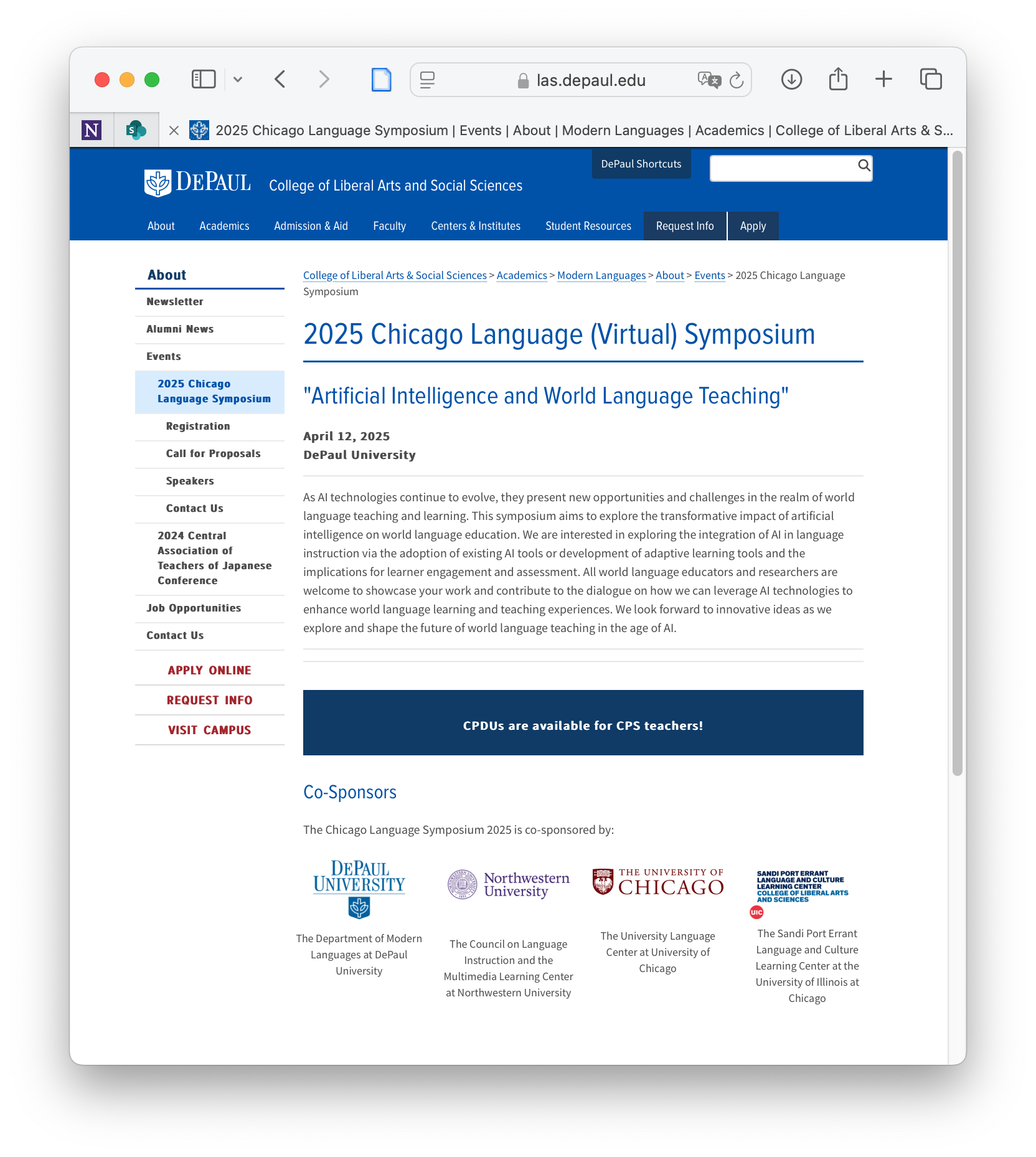
Task: Go back to the previous page
Action: click(x=280, y=79)
